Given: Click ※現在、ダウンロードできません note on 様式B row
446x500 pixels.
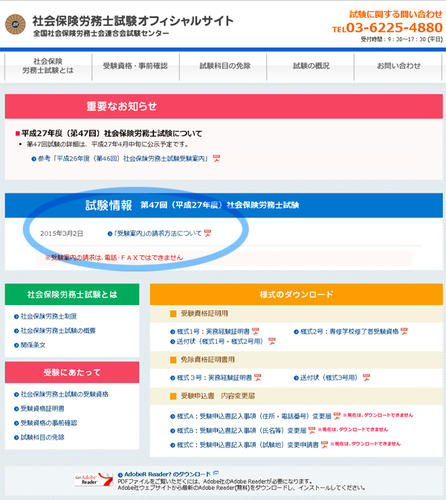Looking at the screenshot, I should 353,429.
